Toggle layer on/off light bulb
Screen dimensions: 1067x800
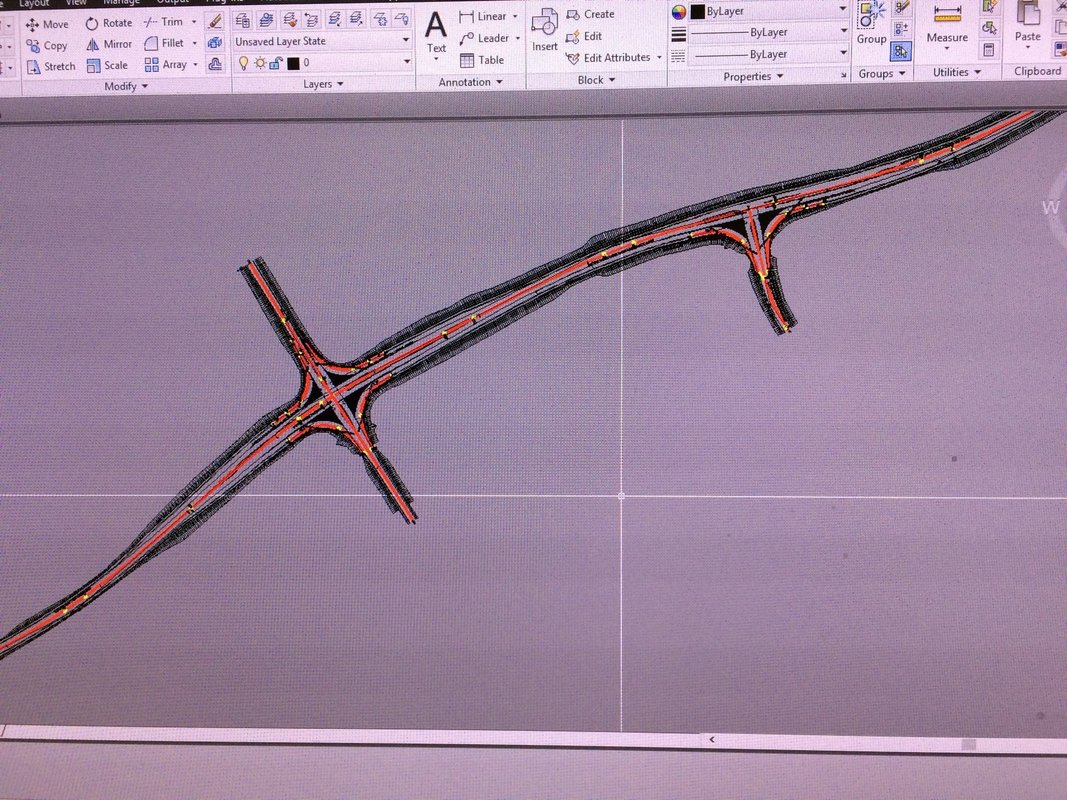(x=244, y=63)
